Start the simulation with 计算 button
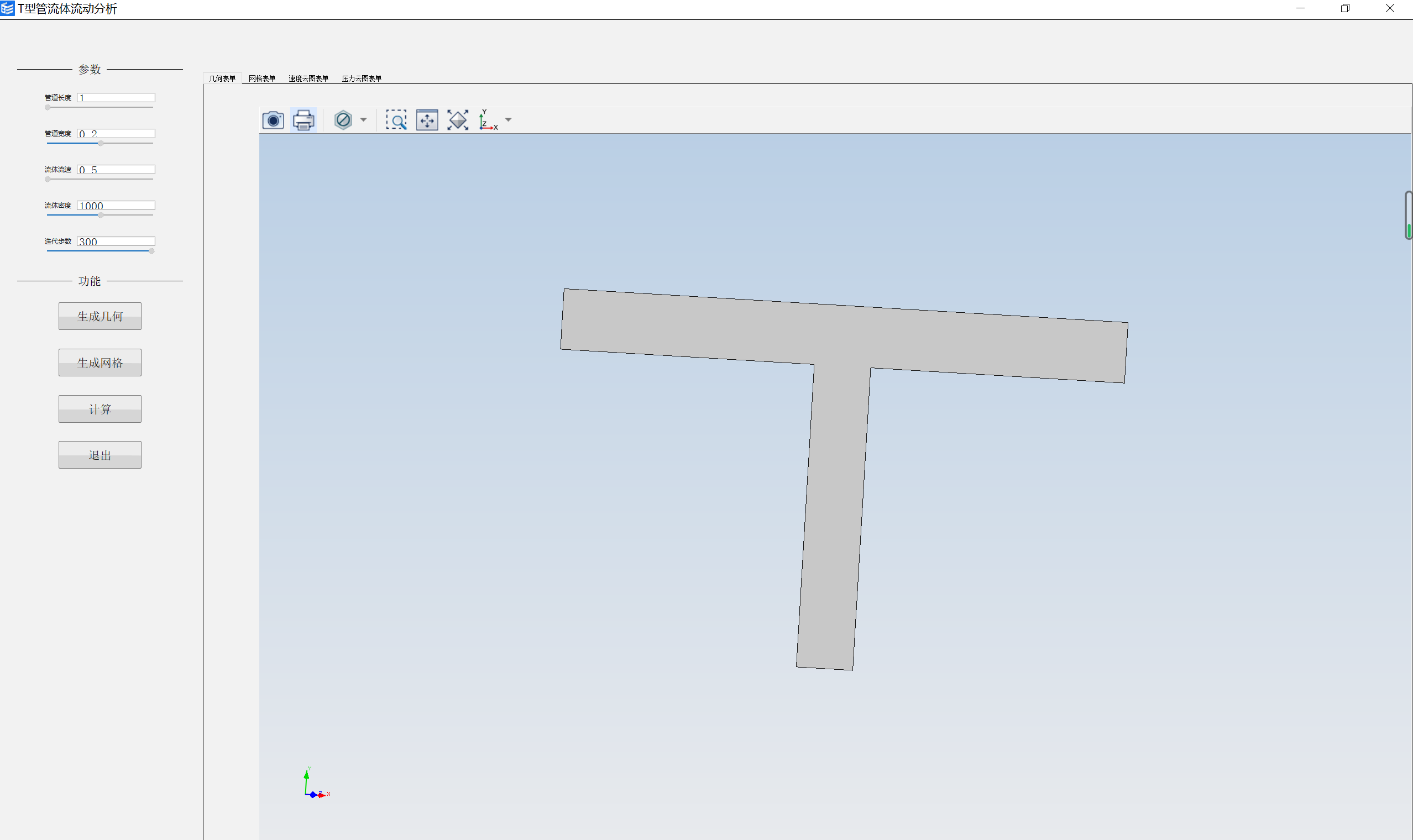Image resolution: width=1413 pixels, height=840 pixels. tap(100, 409)
